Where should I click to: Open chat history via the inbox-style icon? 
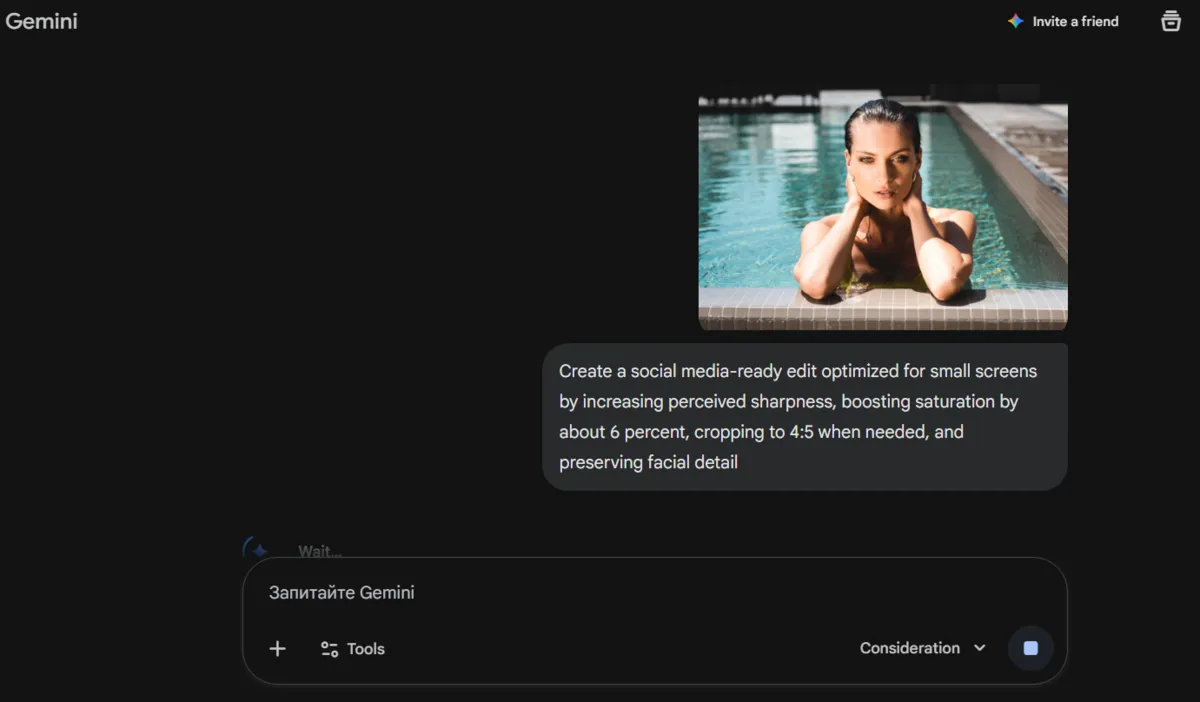click(1170, 21)
